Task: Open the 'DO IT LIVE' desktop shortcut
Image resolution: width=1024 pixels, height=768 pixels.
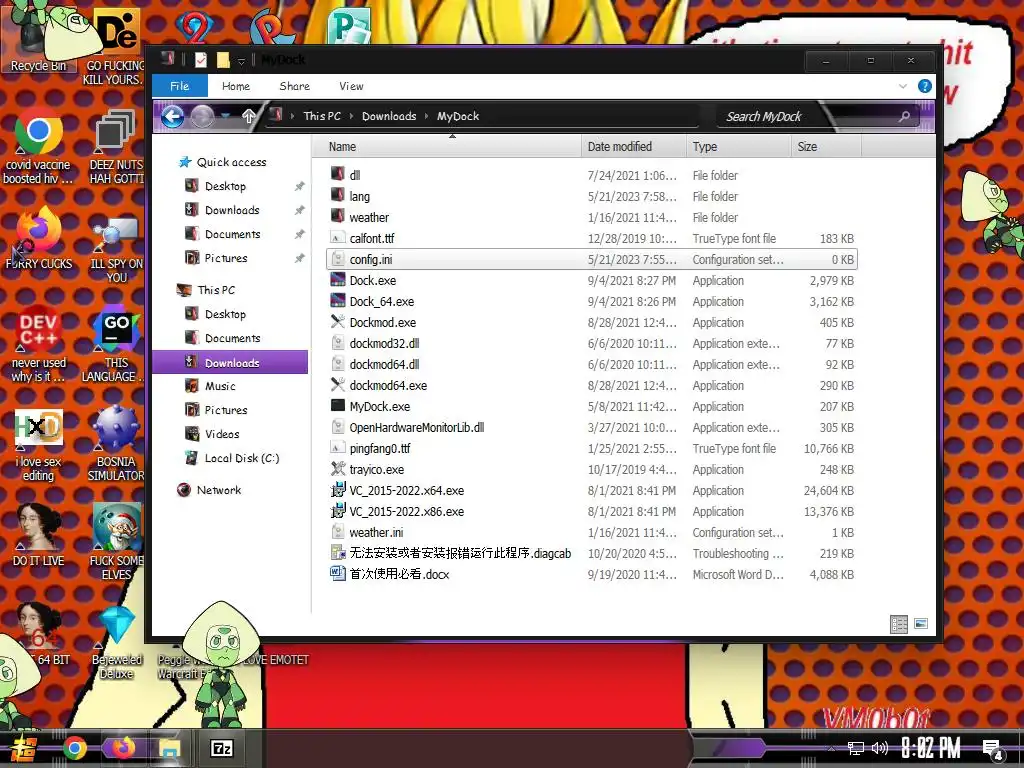Action: point(38,536)
